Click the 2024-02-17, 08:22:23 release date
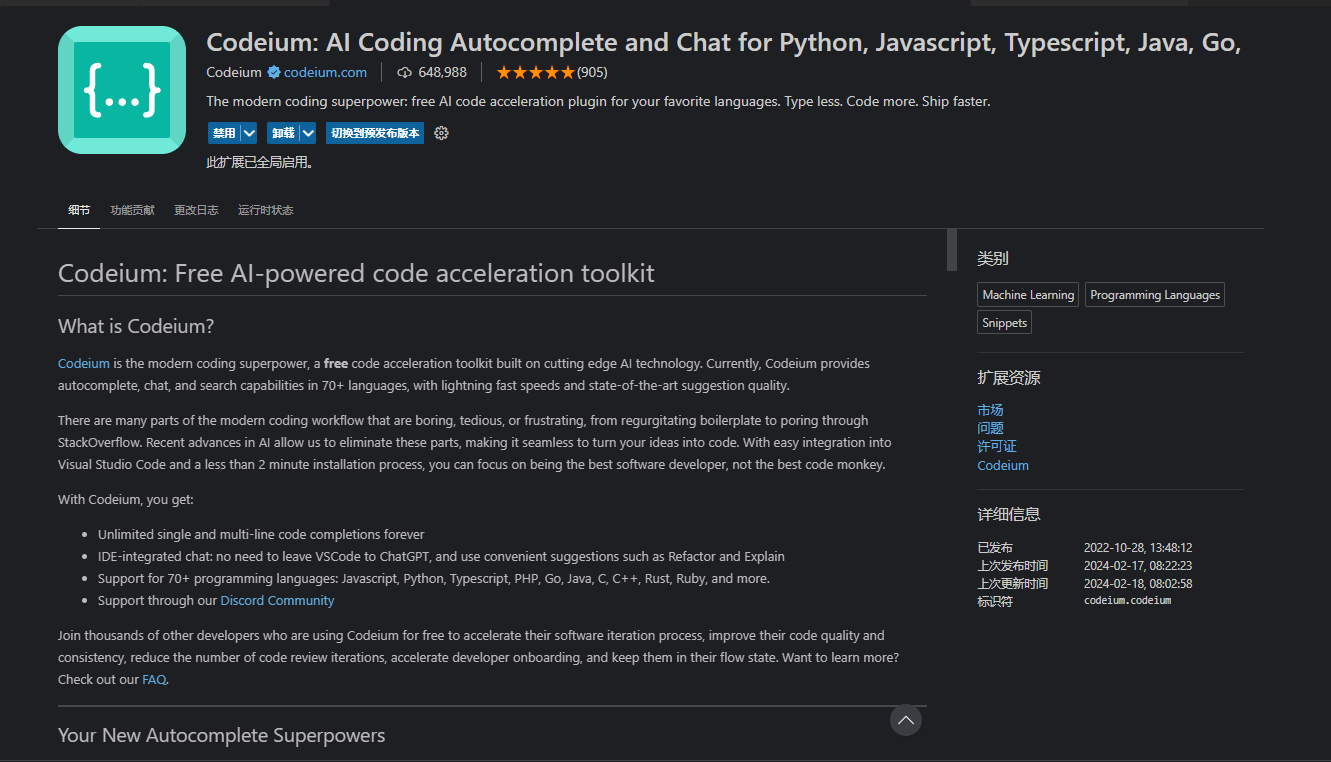1331x762 pixels. [x=1138, y=566]
